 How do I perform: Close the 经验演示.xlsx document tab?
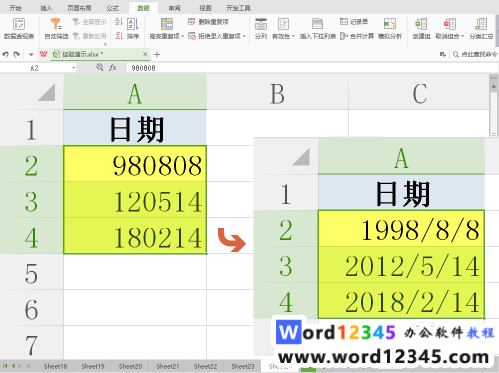(145, 54)
